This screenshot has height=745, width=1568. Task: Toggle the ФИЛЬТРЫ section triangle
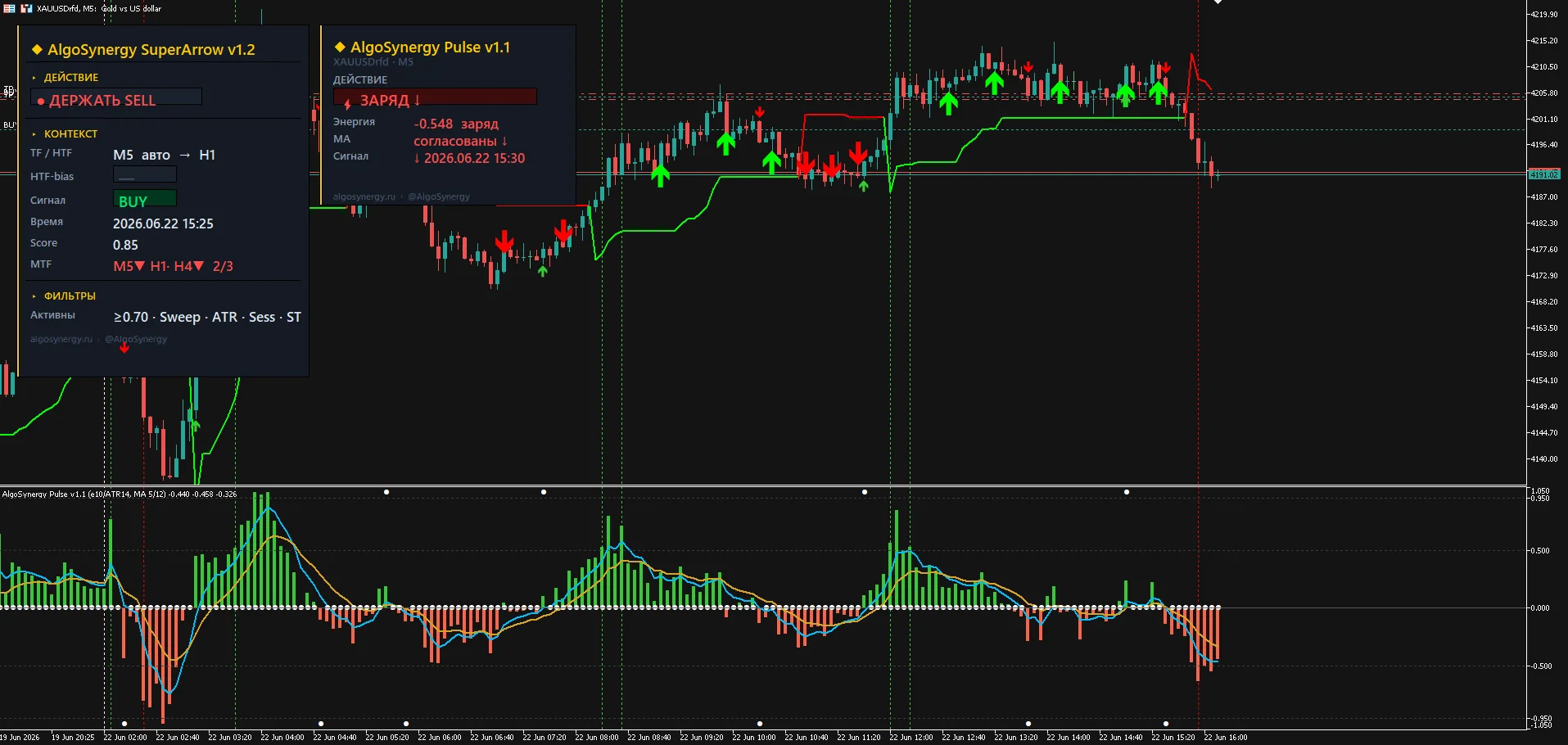coord(34,296)
